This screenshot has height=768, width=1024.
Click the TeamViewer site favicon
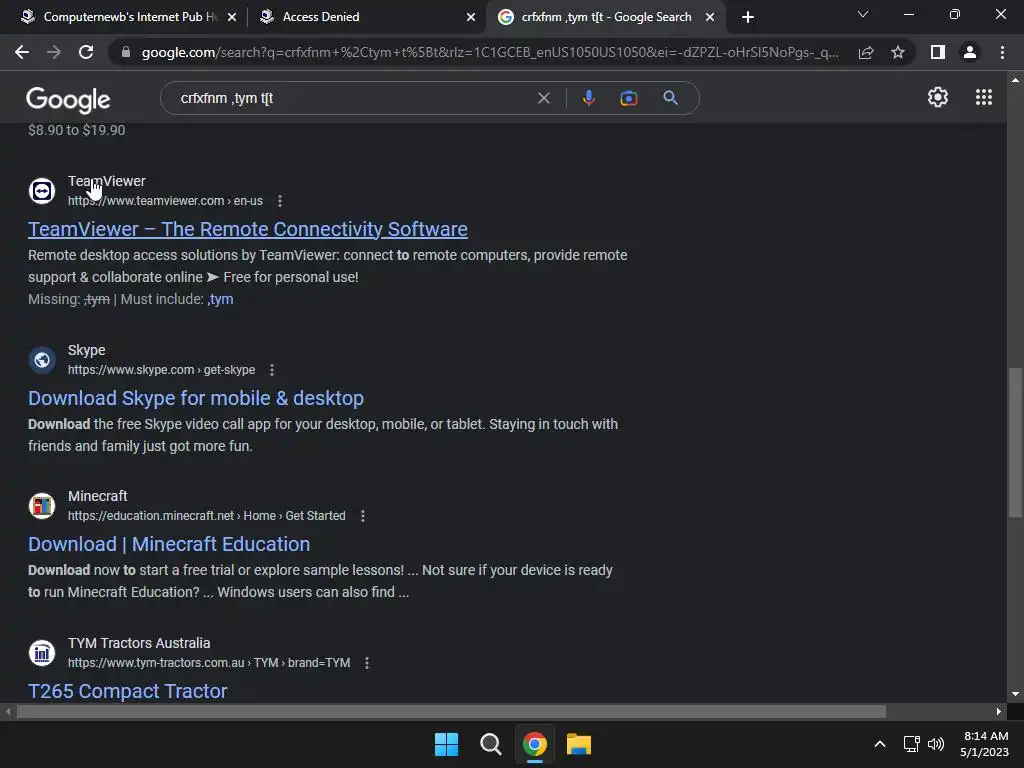[x=42, y=191]
